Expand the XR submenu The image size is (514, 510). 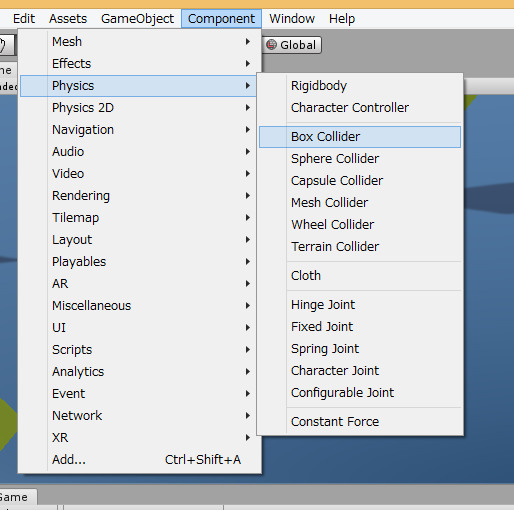coord(138,438)
